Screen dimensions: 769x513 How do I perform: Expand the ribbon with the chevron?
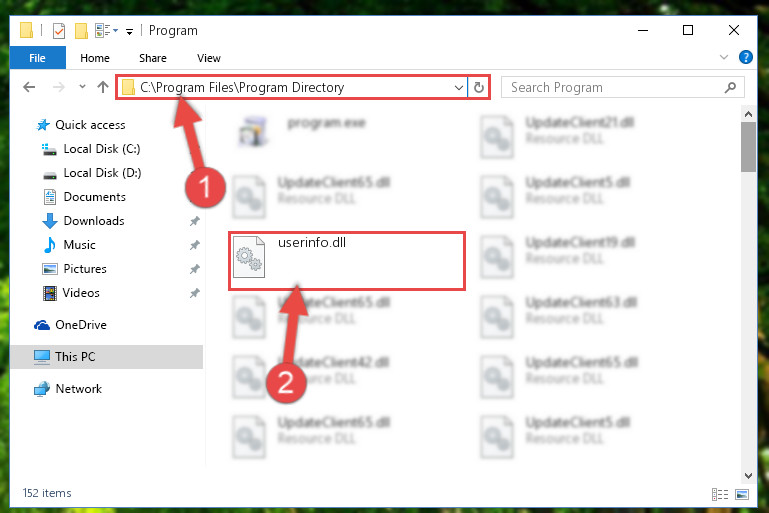pos(723,57)
